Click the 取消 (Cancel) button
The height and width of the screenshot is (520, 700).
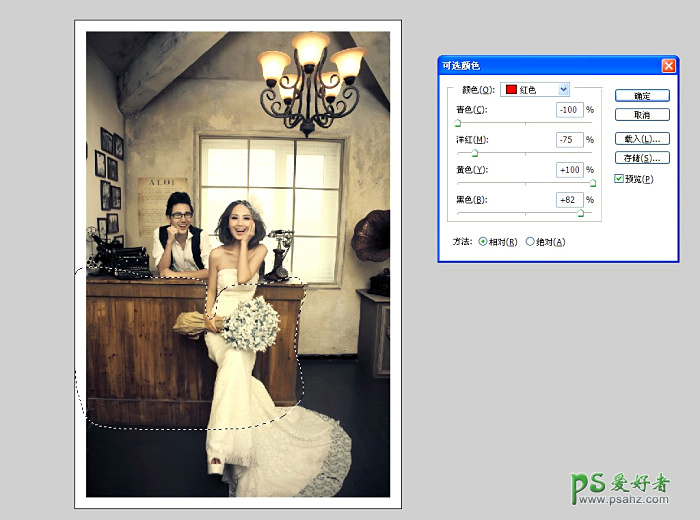click(642, 115)
